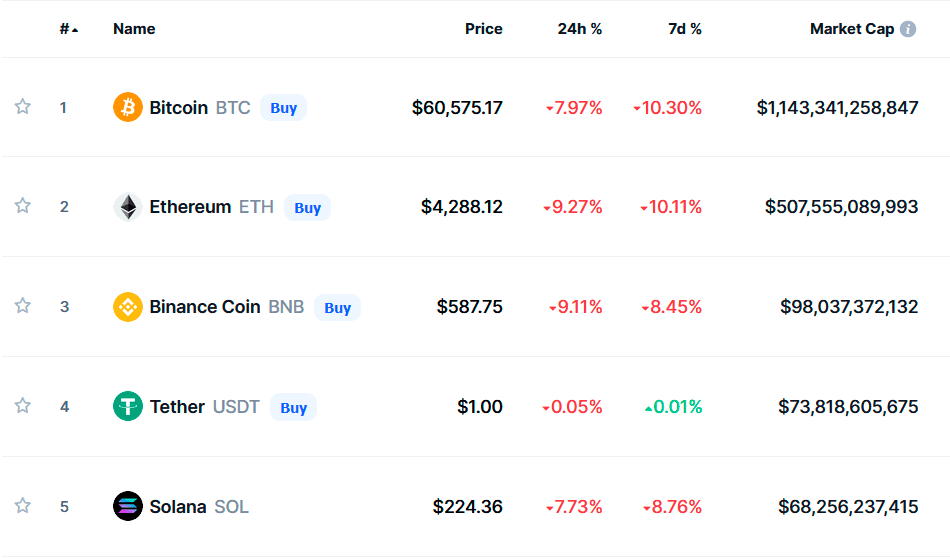Viewport: 950px width, 559px height.
Task: Click the Market Cap info icon
Action: (x=908, y=29)
